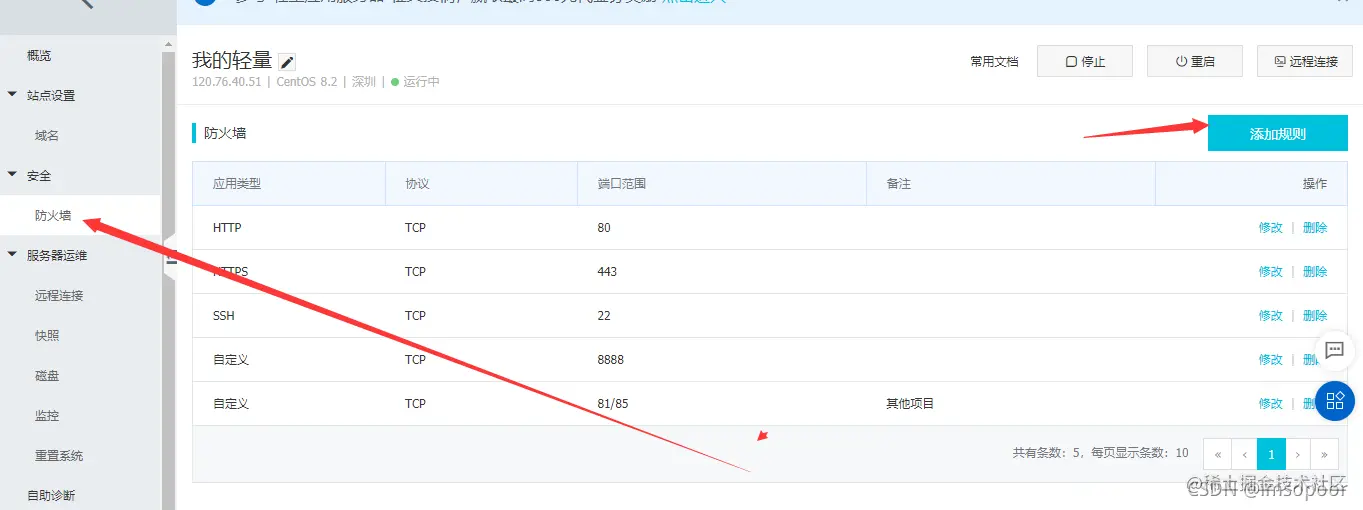Click the port 8888 cell
Viewport: 1363px width, 510px height.
(611, 359)
